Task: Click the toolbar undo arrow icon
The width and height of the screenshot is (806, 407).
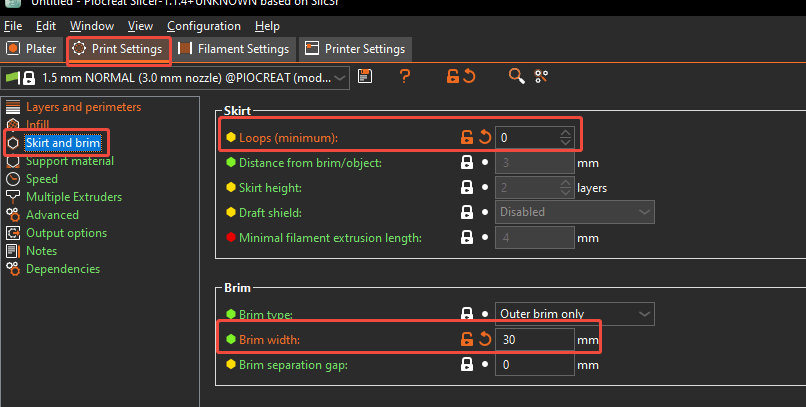Action: [469, 76]
